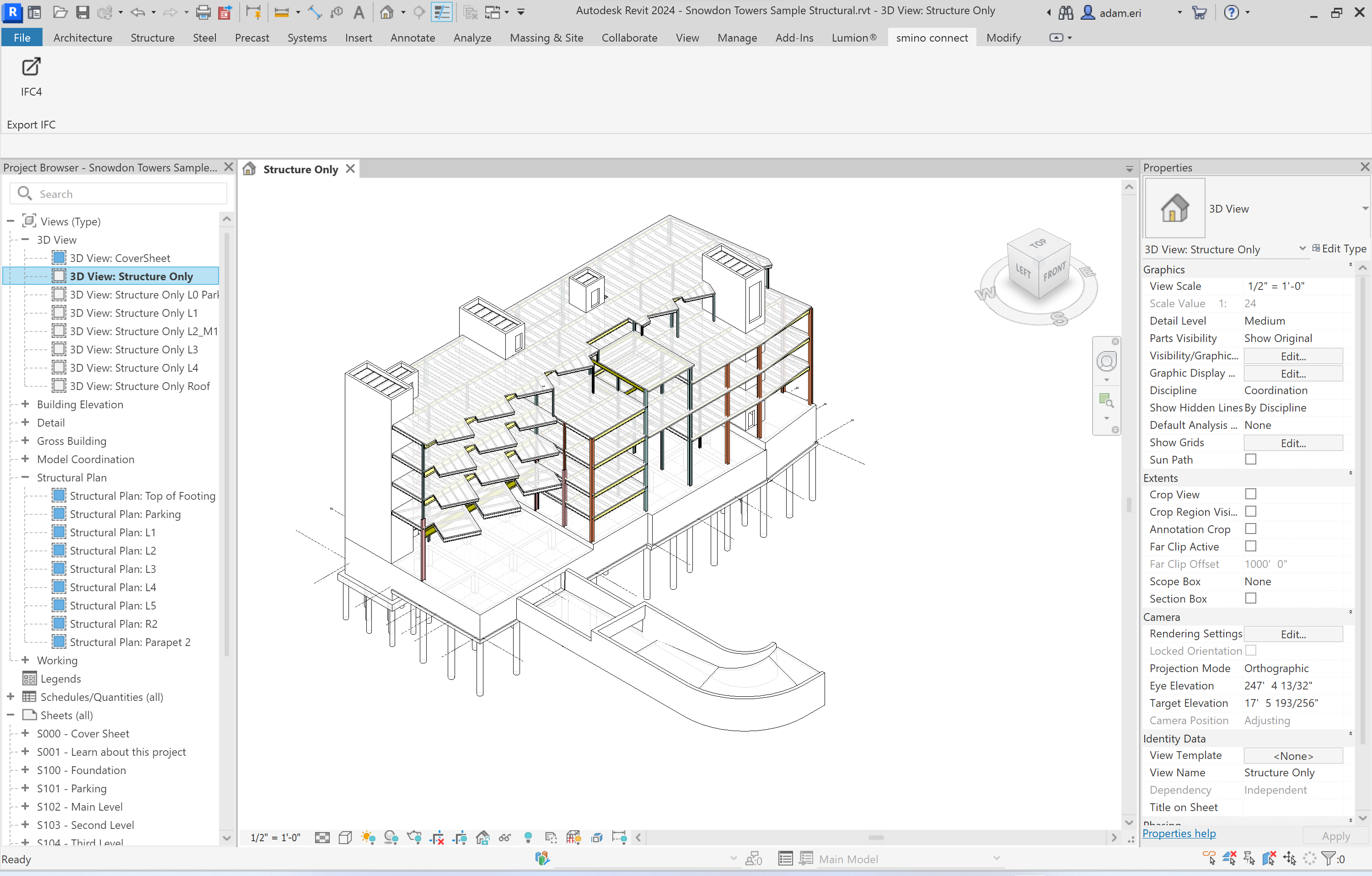Switch to the Annotate ribbon tab
Viewport: 1372px width, 876px height.
pyautogui.click(x=413, y=37)
